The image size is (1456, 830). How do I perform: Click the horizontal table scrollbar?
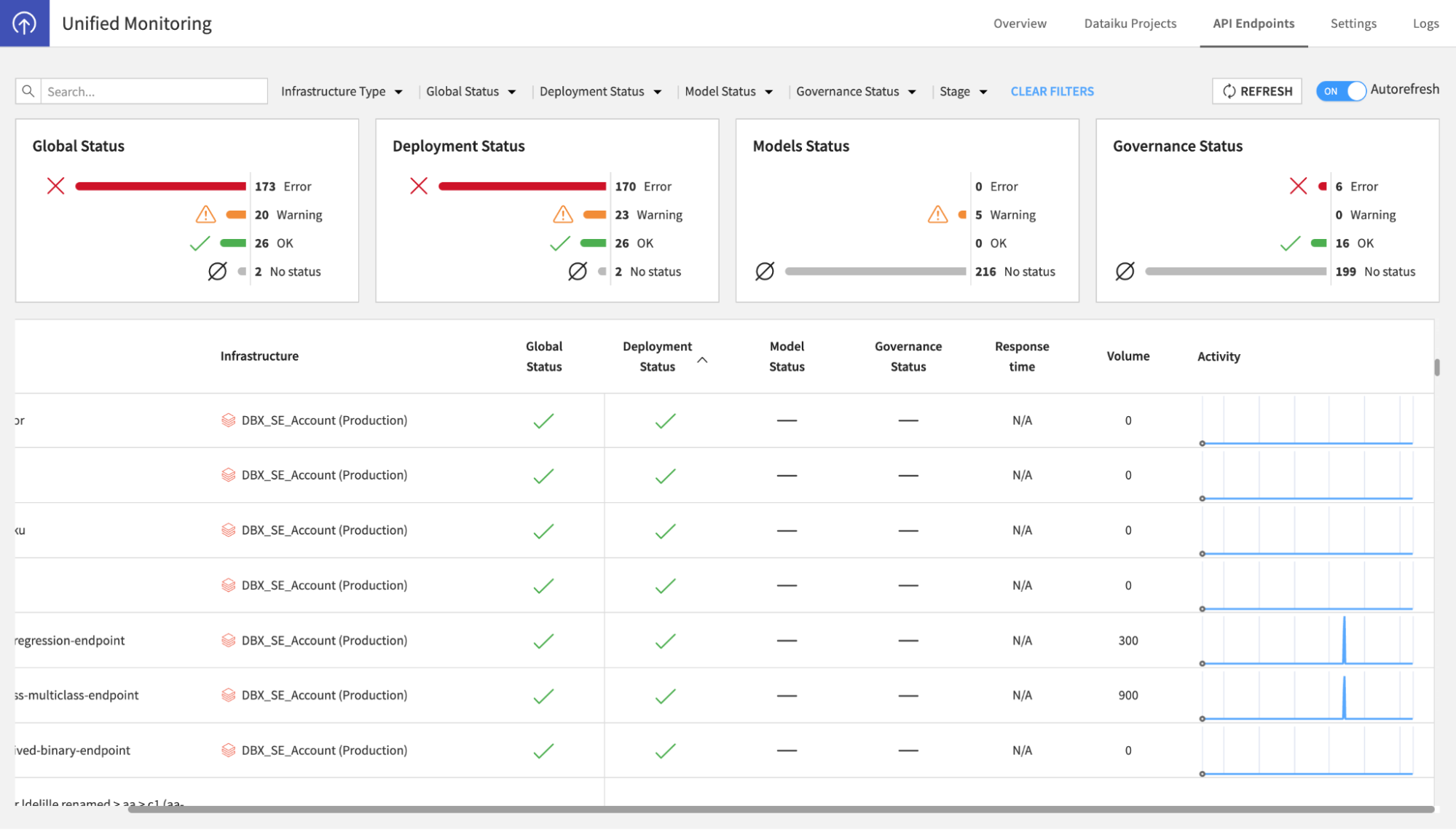pos(781,809)
